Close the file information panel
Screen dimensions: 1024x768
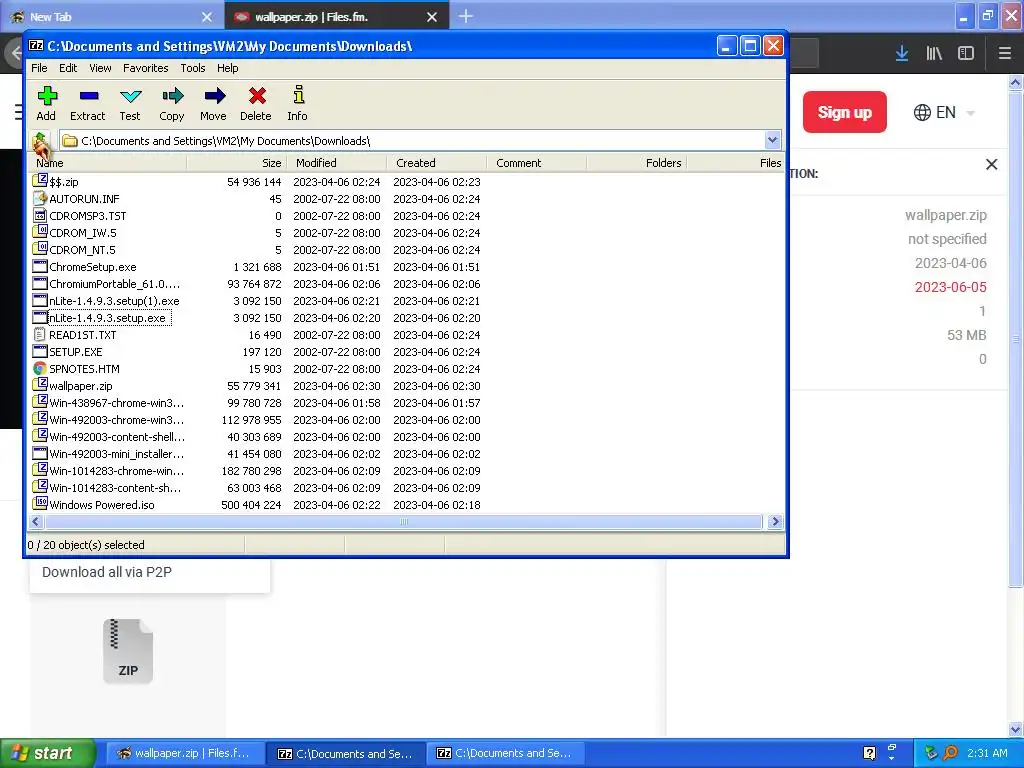click(991, 165)
